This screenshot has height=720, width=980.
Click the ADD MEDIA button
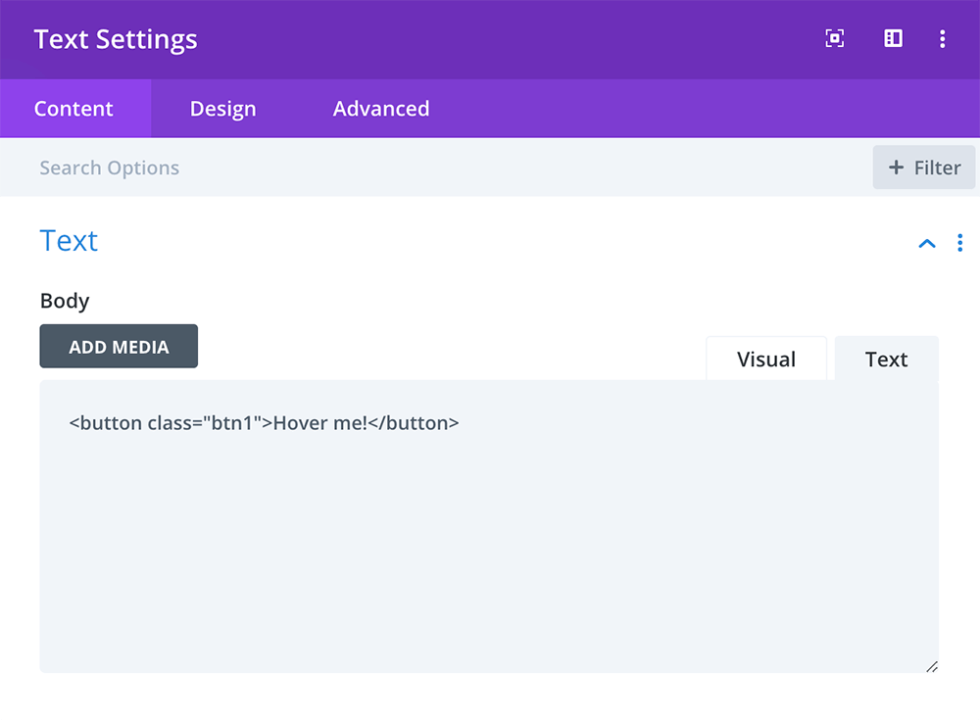pyautogui.click(x=118, y=346)
